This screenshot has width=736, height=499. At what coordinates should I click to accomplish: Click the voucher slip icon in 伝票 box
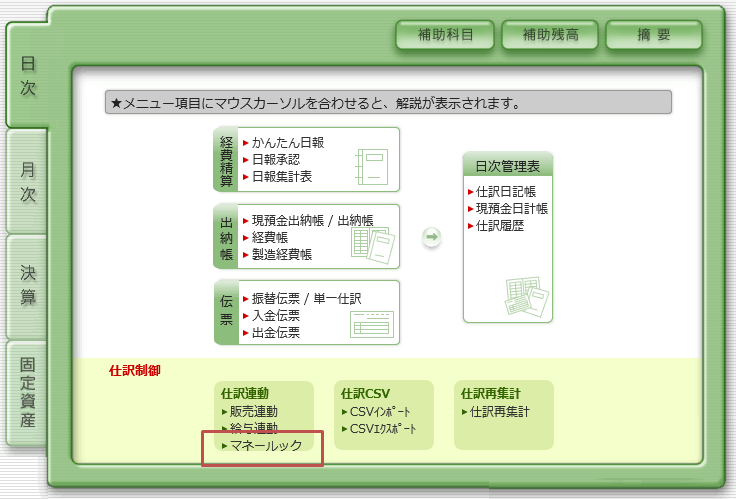pyautogui.click(x=372, y=324)
